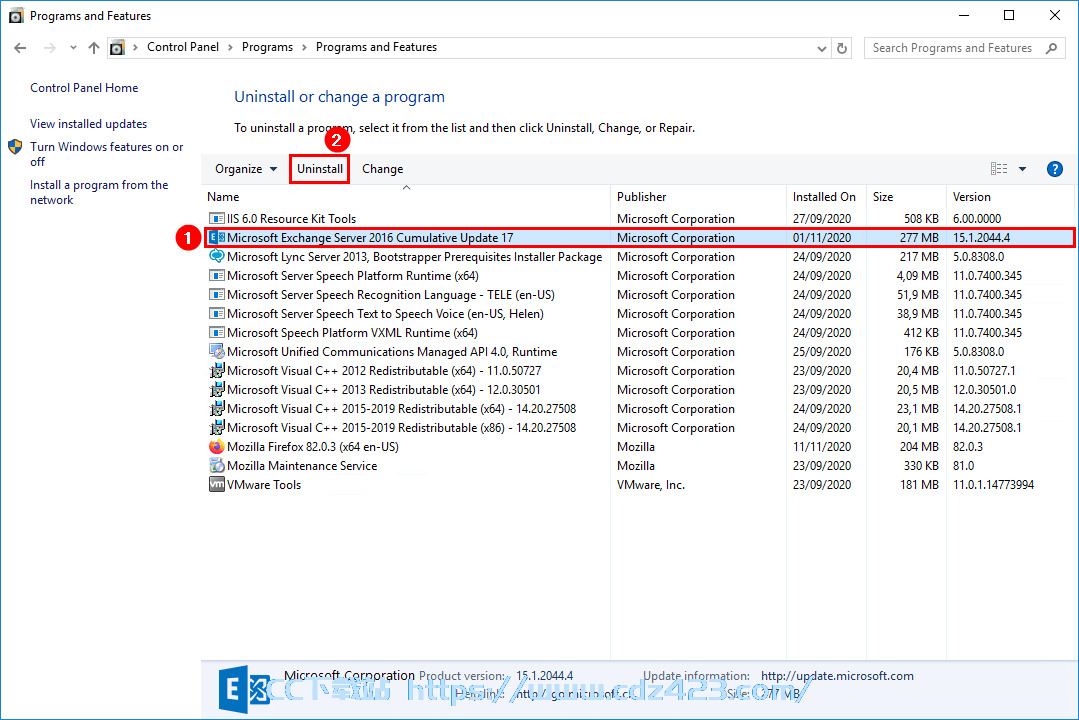
Task: Open the Organize menu
Action: click(x=246, y=169)
